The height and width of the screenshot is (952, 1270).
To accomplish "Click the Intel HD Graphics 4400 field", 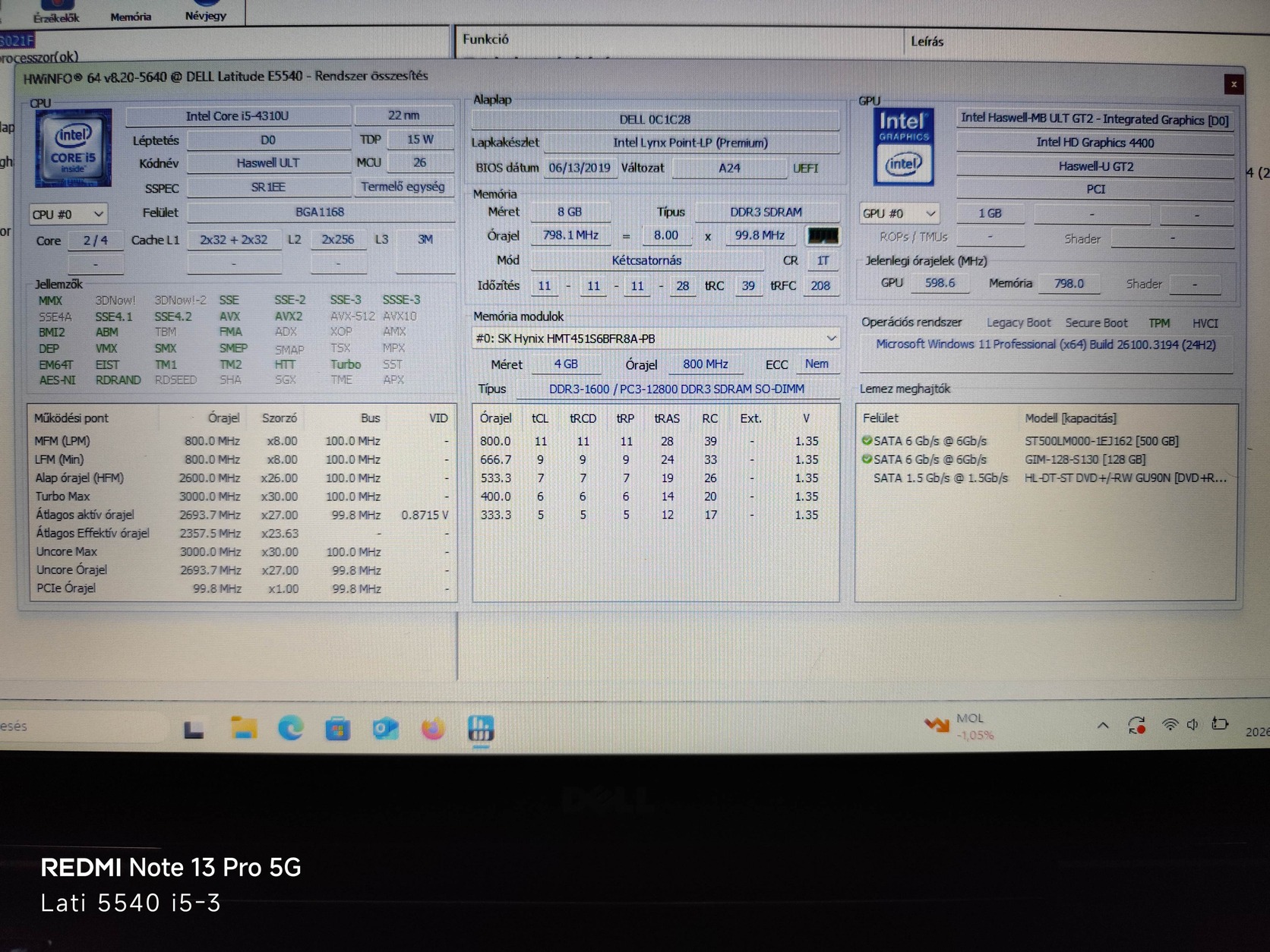I will click(1095, 143).
